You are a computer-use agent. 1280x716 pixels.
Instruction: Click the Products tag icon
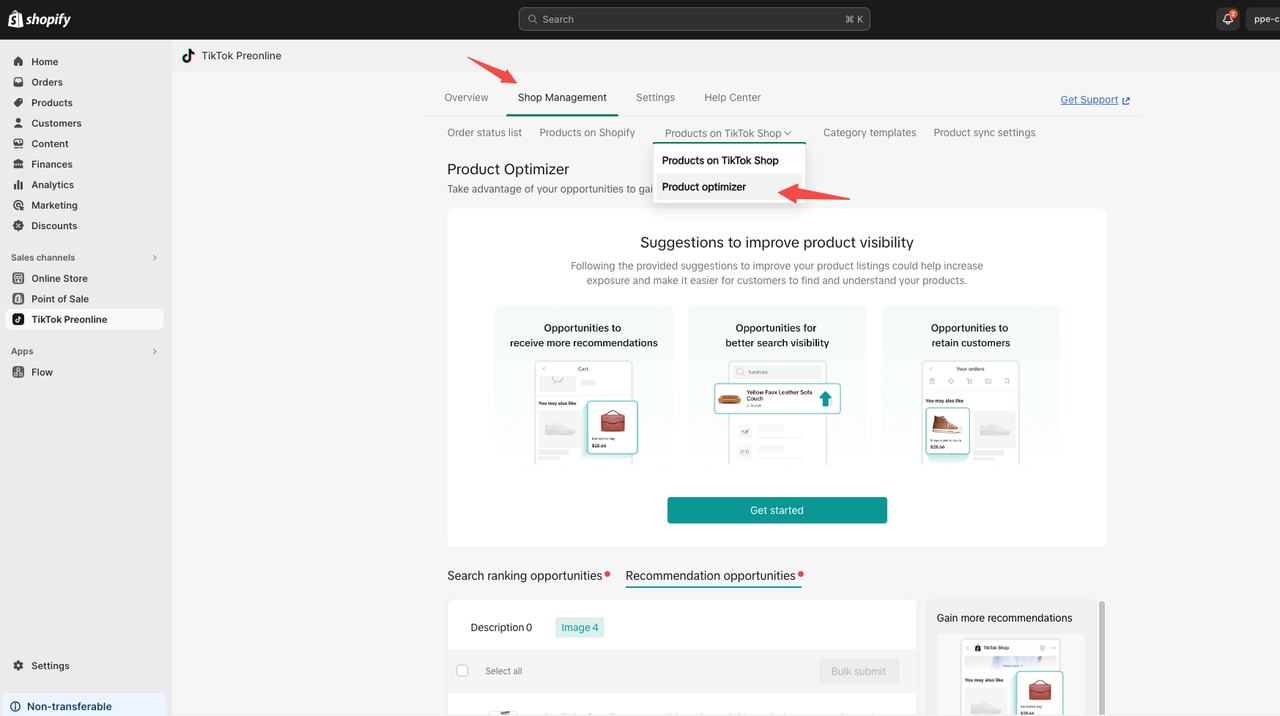[18, 103]
